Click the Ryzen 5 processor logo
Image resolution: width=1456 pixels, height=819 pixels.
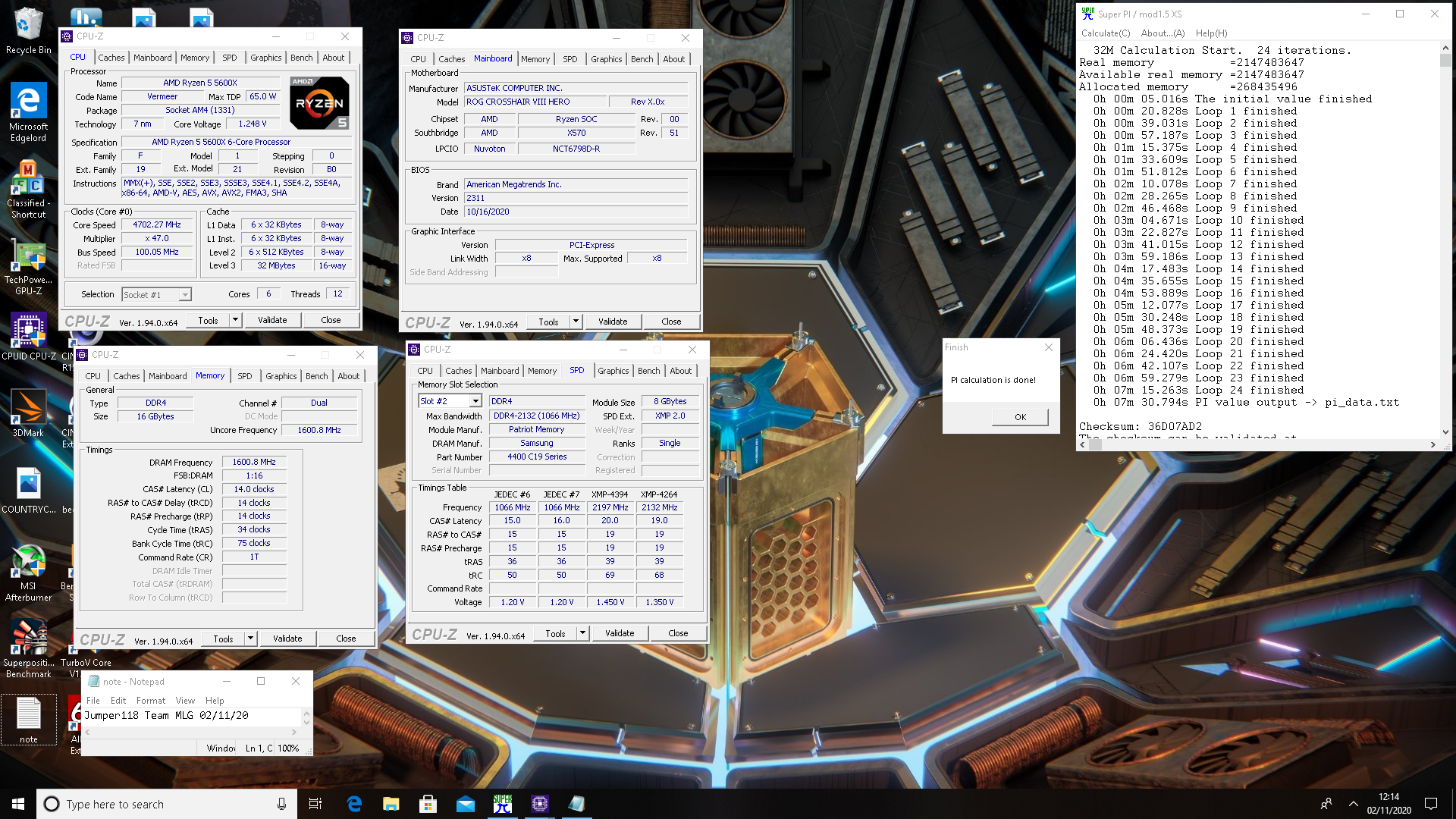(320, 102)
